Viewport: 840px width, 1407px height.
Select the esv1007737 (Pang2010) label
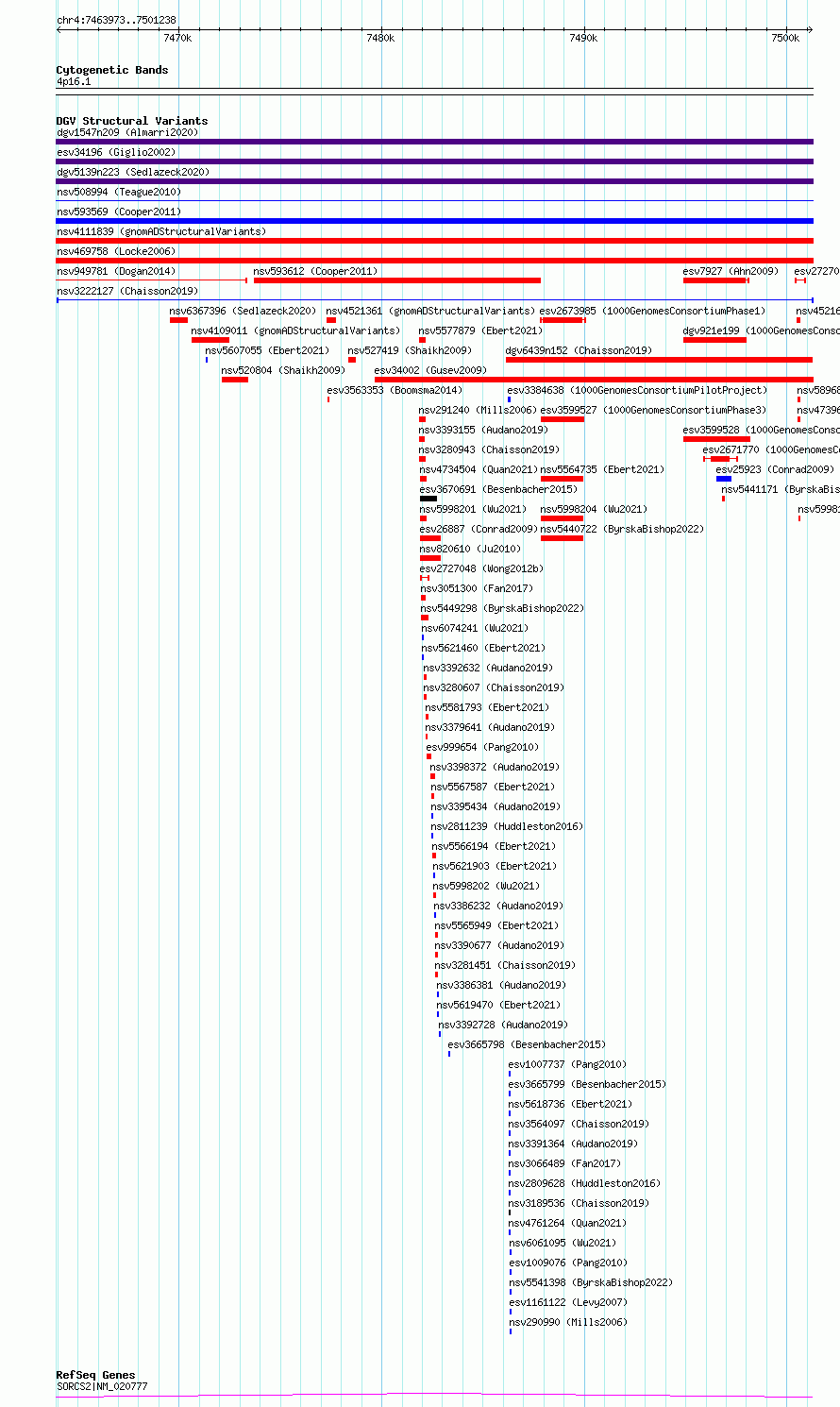pos(567,1064)
